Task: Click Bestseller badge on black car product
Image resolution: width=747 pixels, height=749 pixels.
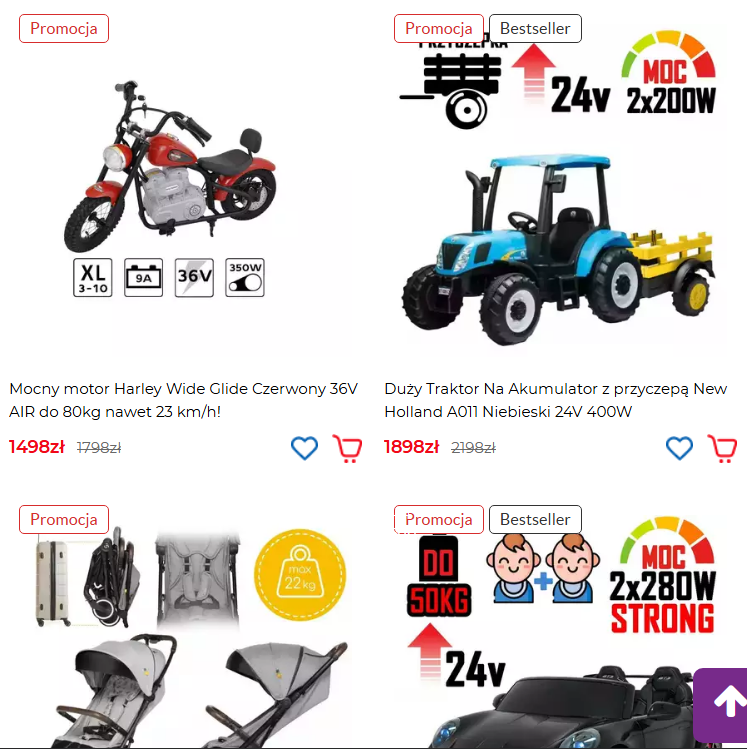Action: (535, 519)
